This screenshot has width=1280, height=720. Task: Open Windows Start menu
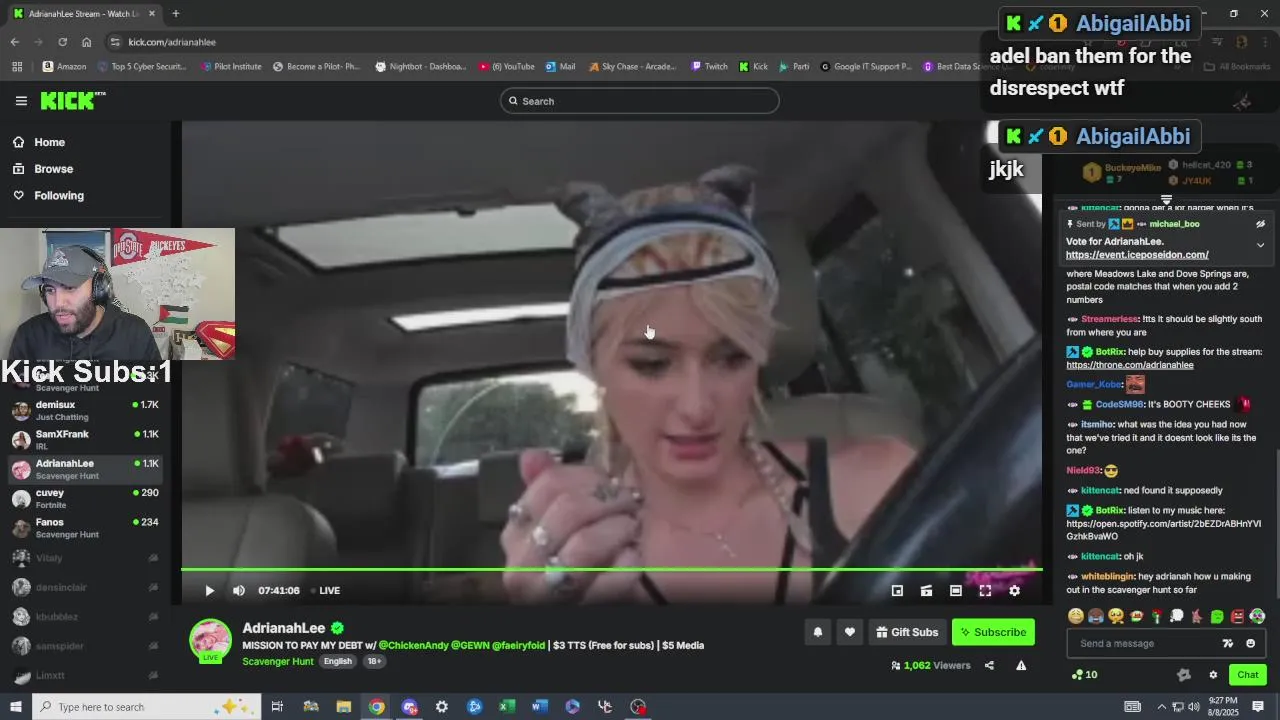[x=15, y=707]
